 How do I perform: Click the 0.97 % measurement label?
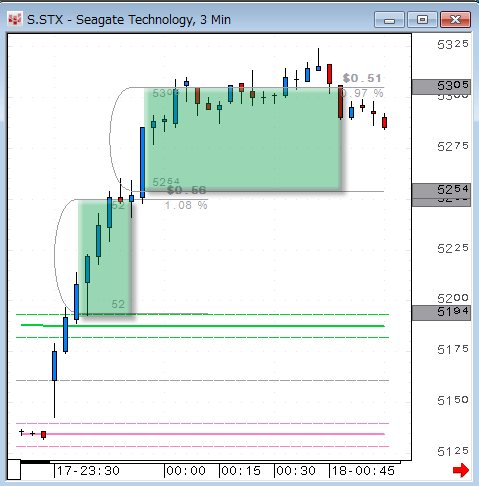(362, 93)
